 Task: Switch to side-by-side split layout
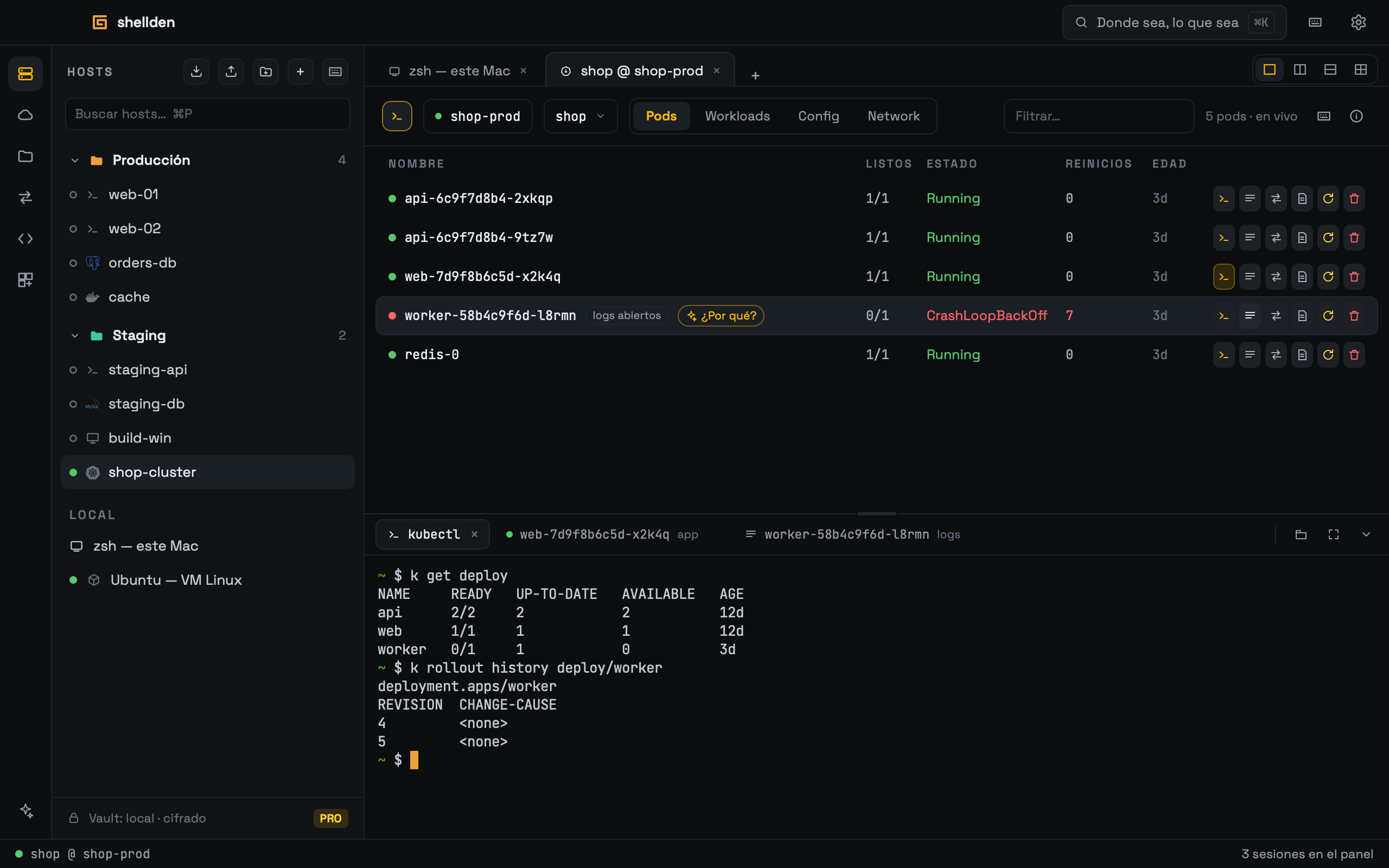tap(1300, 69)
